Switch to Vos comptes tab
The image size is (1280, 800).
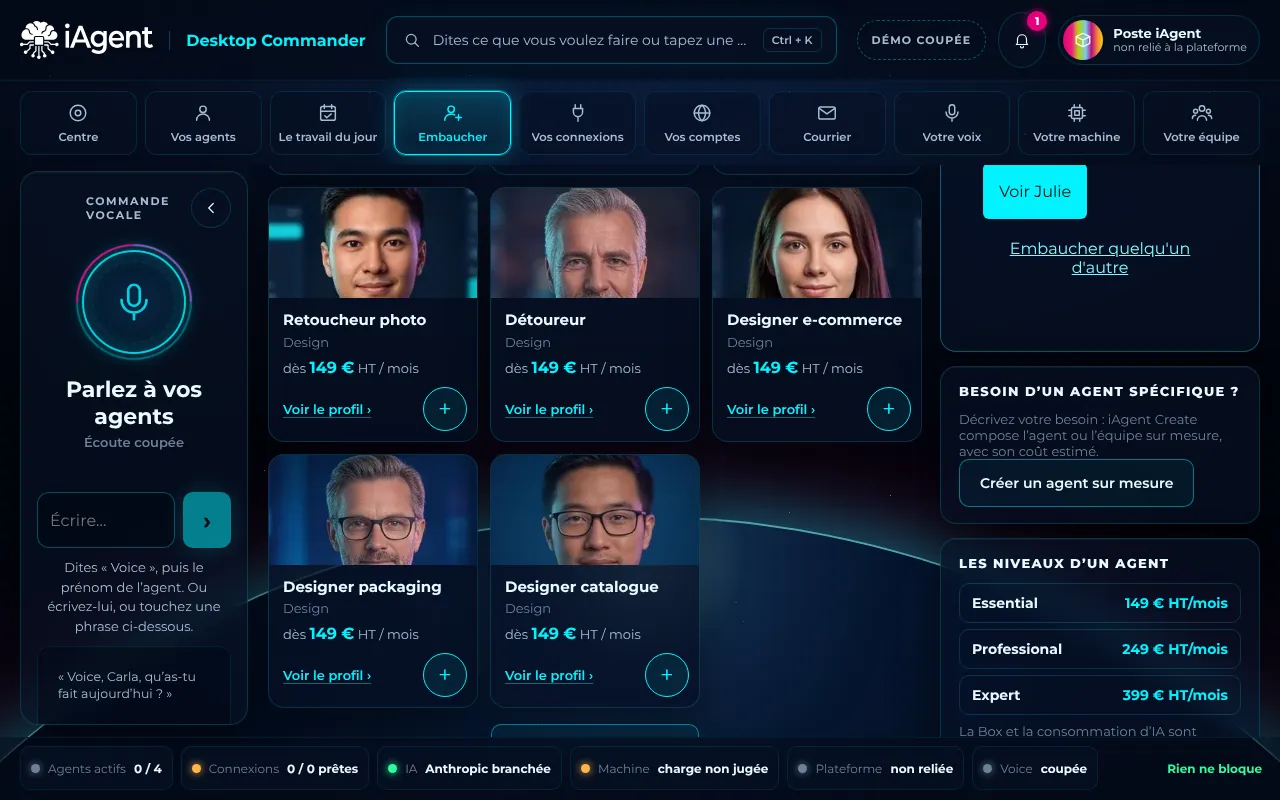pyautogui.click(x=702, y=123)
